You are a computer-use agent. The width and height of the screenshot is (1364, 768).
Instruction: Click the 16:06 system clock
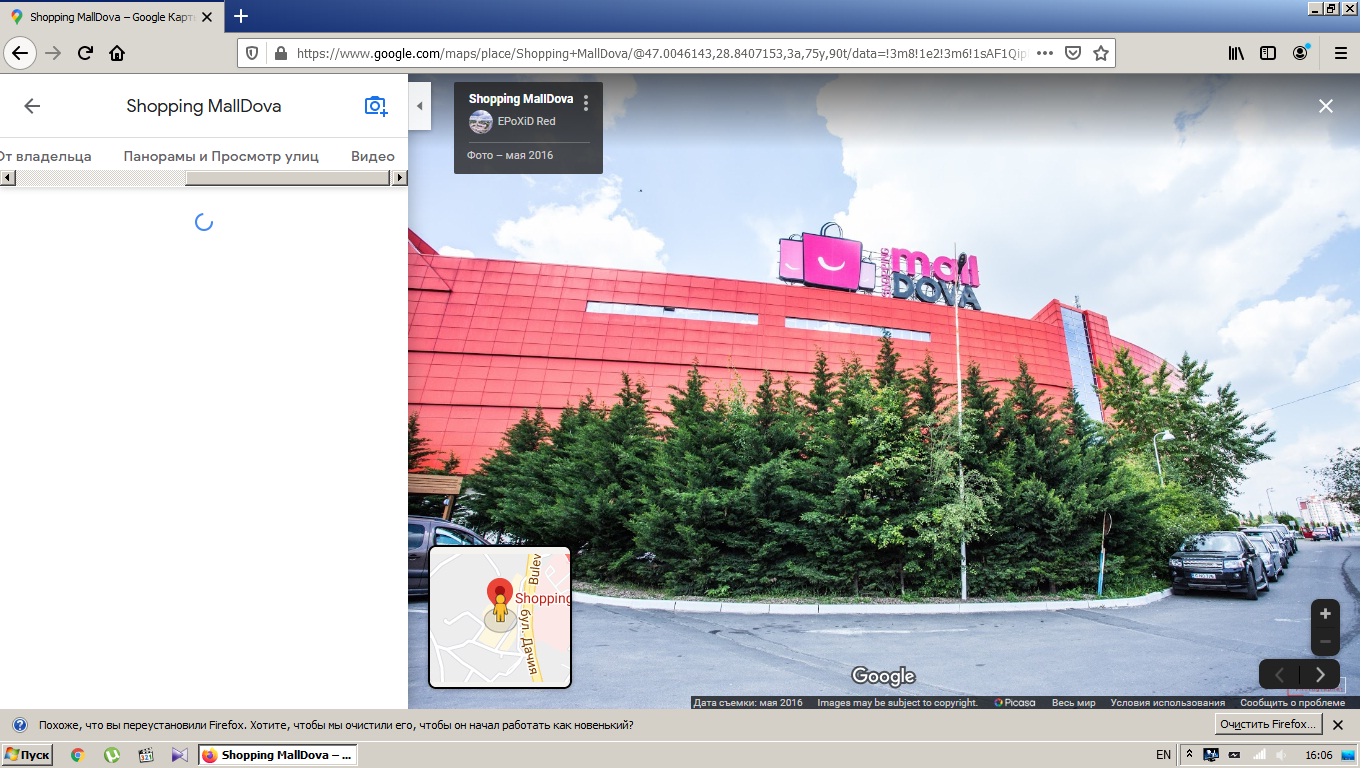click(1319, 755)
